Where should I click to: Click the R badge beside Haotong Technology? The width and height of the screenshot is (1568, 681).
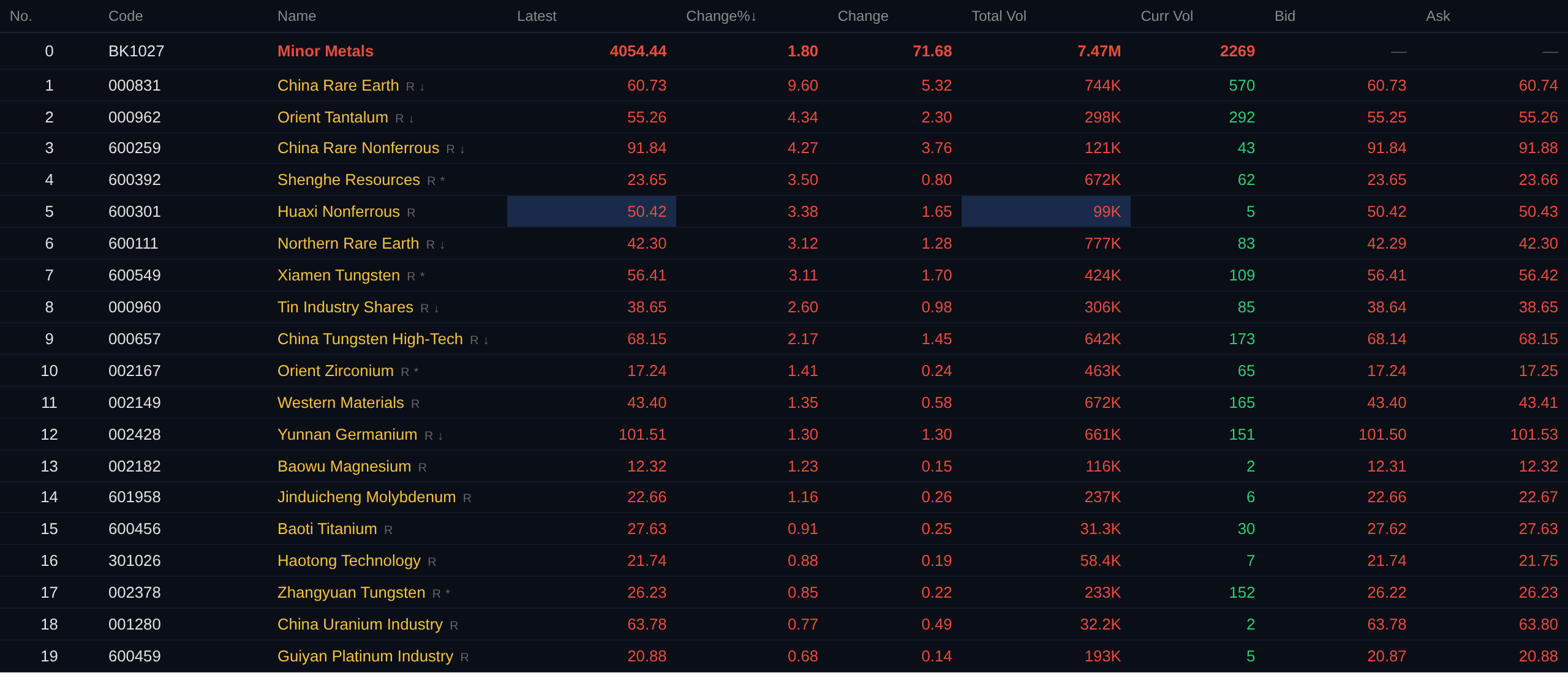tap(432, 562)
